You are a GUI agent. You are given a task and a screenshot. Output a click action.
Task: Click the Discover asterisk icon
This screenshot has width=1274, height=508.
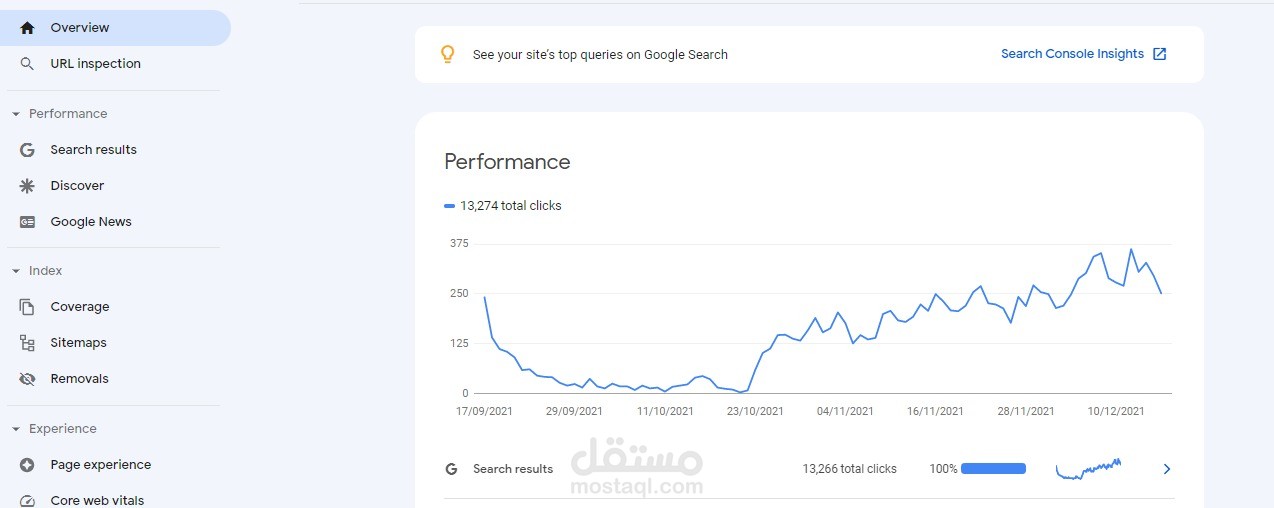(x=27, y=186)
